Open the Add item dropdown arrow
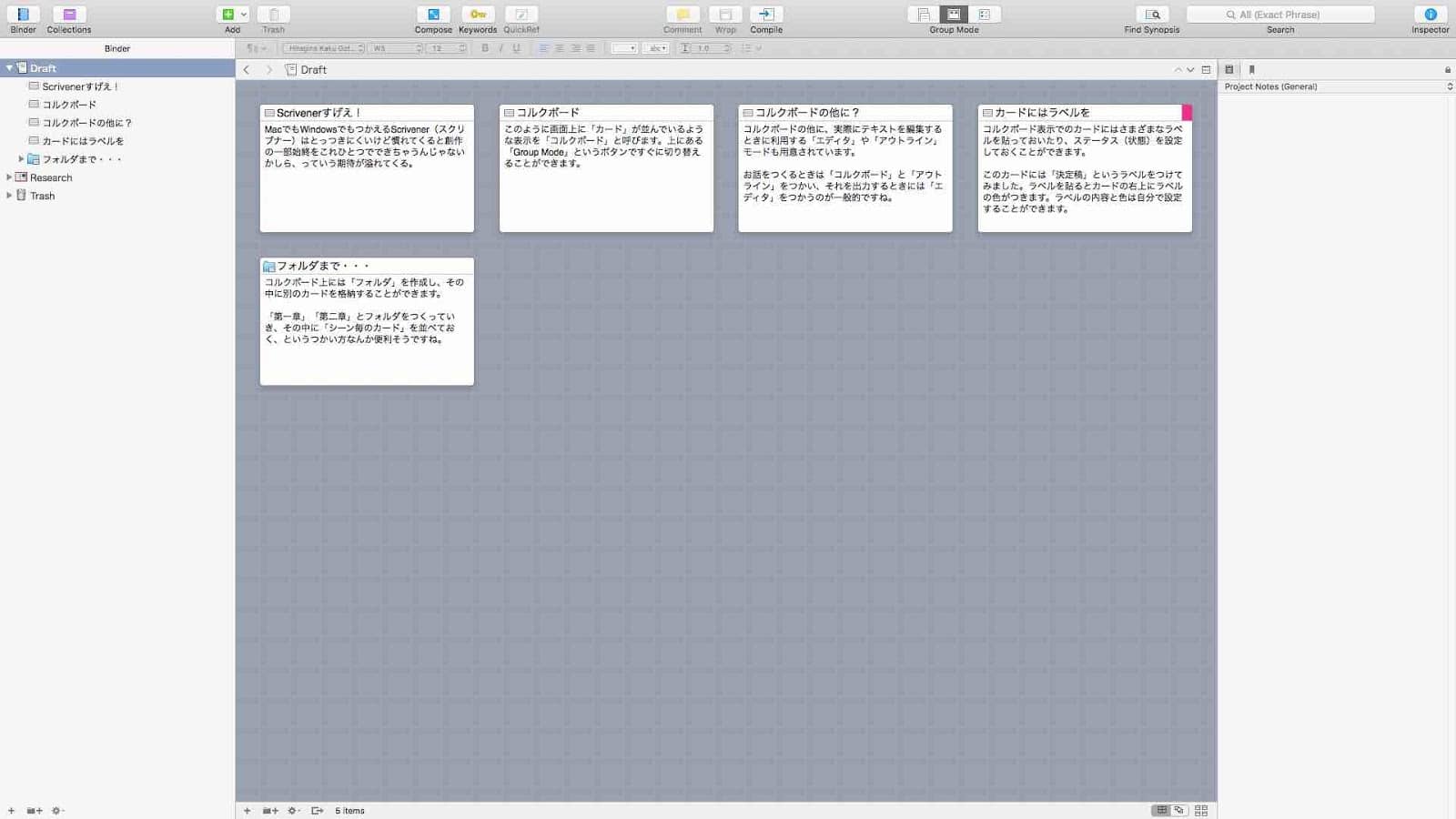The height and width of the screenshot is (819, 1456). tap(243, 15)
